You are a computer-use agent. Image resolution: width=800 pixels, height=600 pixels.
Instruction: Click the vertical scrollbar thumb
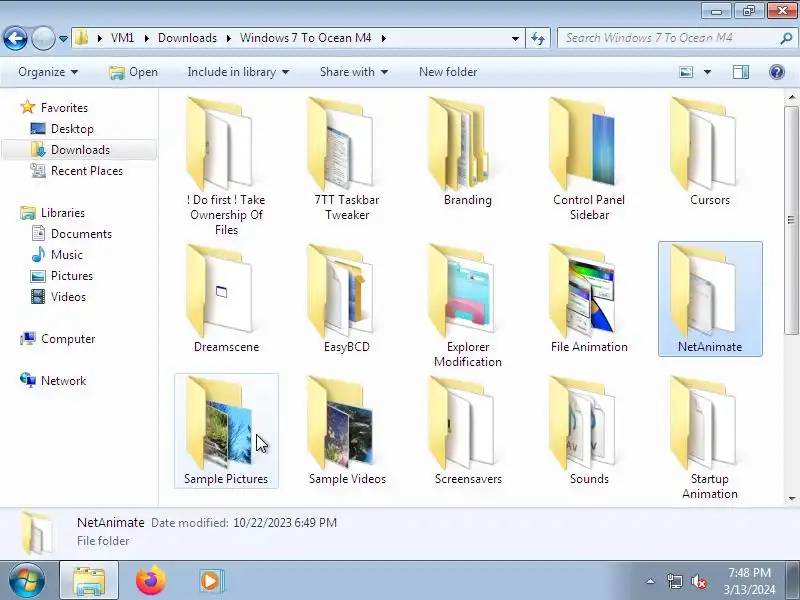click(791, 220)
